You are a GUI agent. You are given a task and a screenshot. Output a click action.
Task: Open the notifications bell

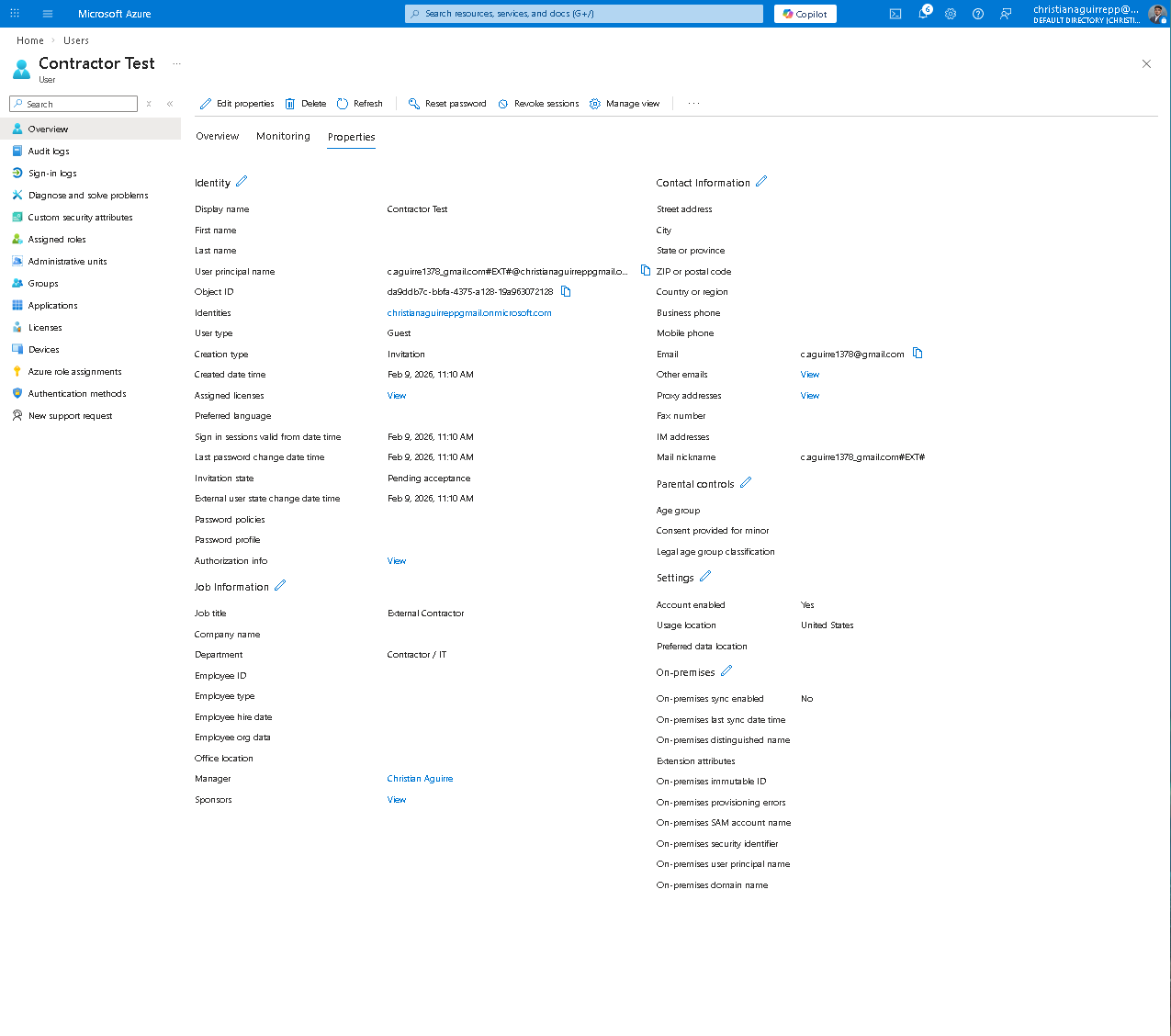pyautogui.click(x=923, y=14)
